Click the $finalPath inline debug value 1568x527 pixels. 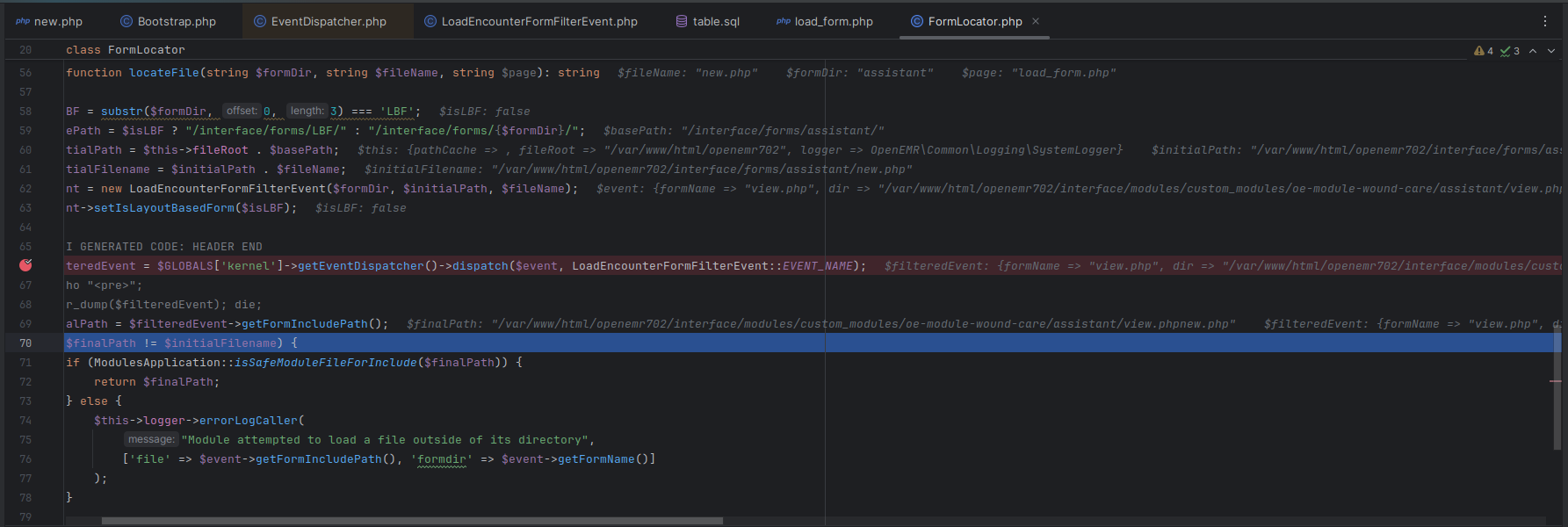(821, 324)
